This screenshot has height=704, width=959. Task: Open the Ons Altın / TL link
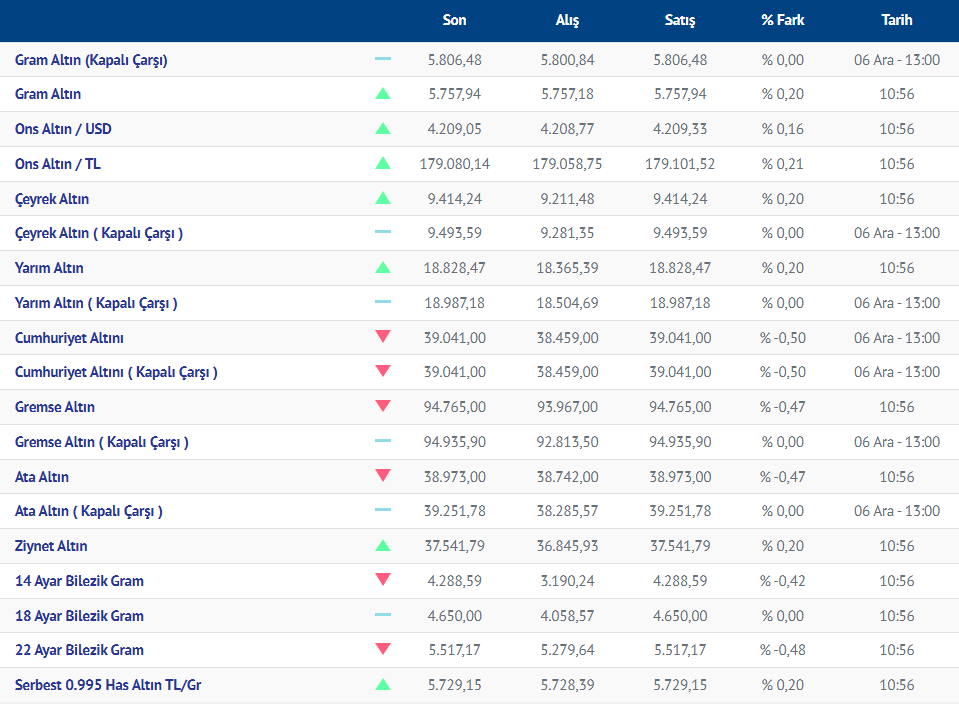click(x=58, y=164)
